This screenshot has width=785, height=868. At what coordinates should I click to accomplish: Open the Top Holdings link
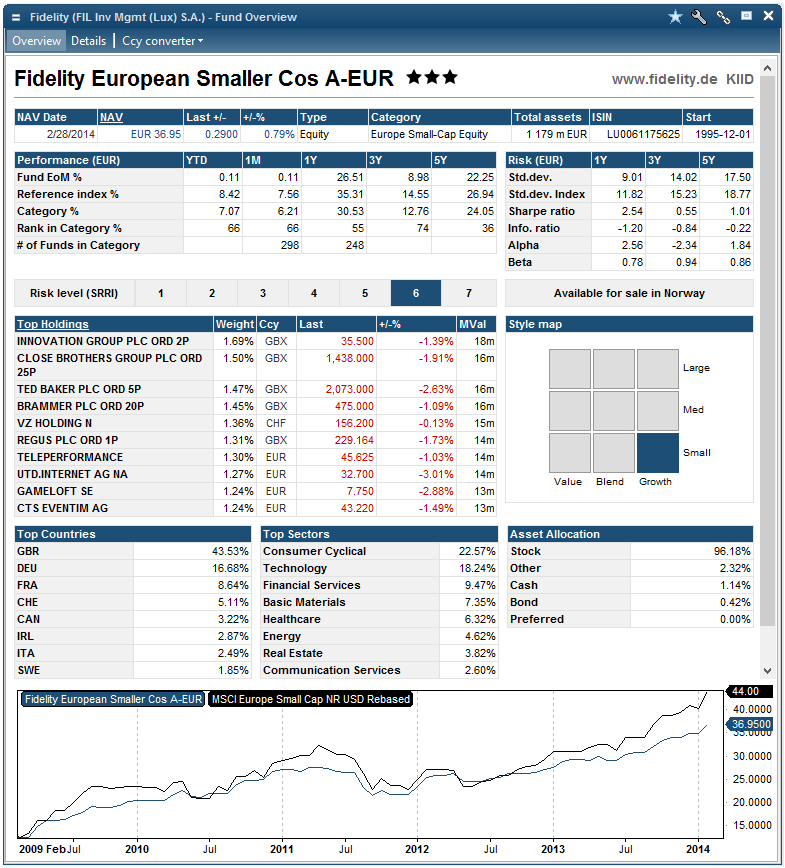point(53,324)
